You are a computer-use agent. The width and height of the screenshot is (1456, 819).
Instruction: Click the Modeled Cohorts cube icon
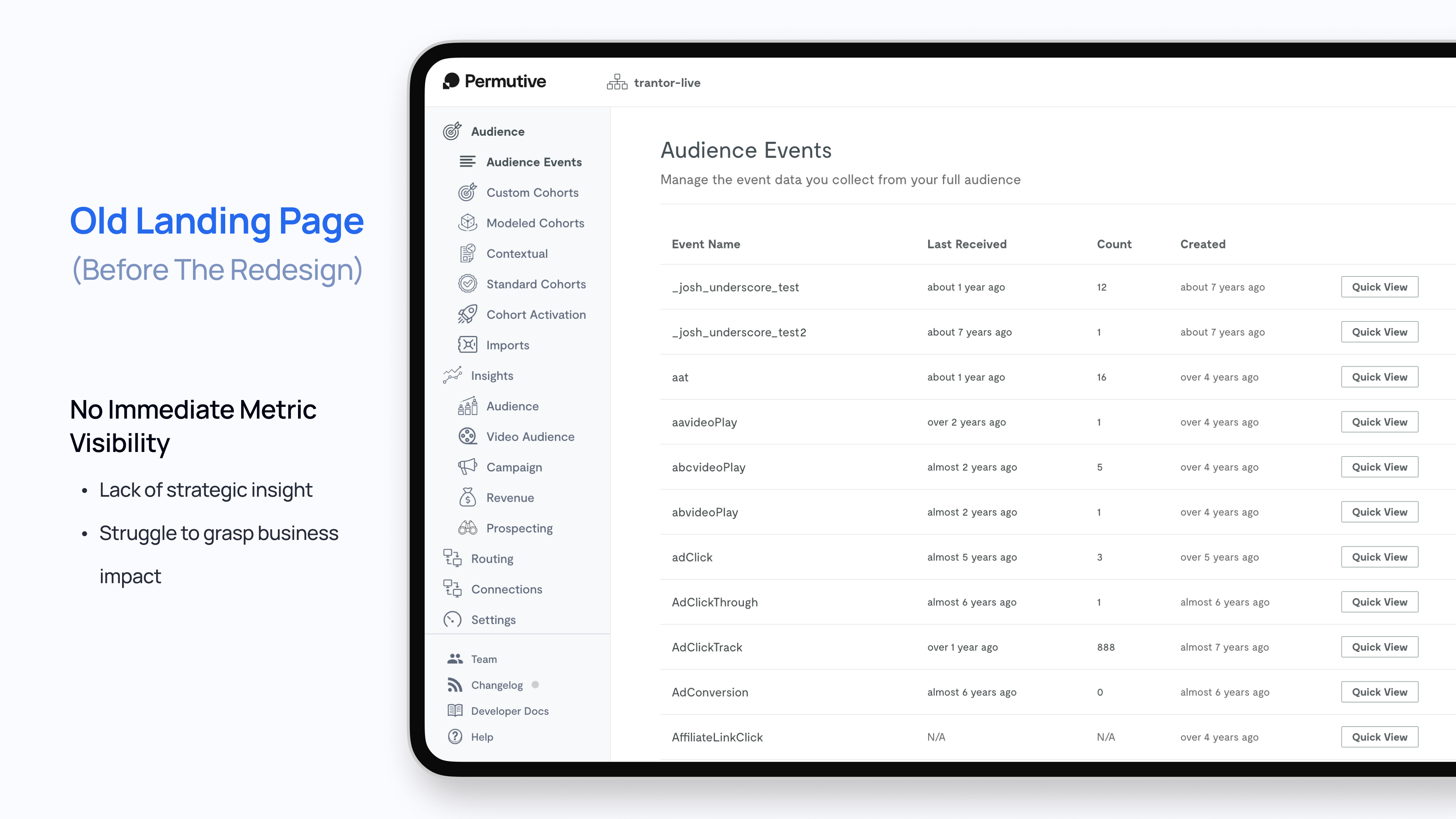tap(467, 223)
